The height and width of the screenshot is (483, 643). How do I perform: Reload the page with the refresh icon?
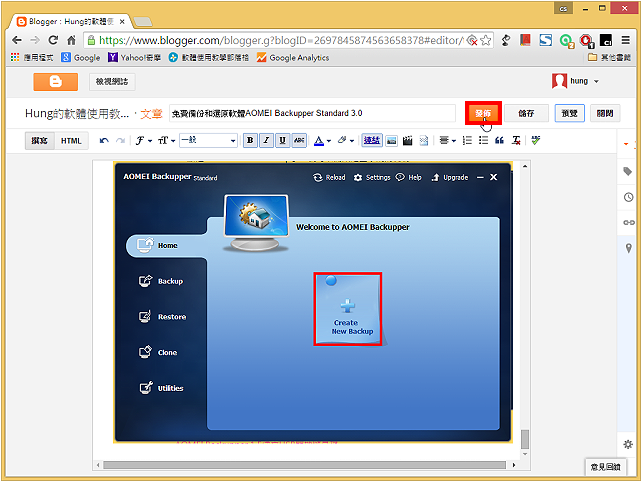click(53, 40)
